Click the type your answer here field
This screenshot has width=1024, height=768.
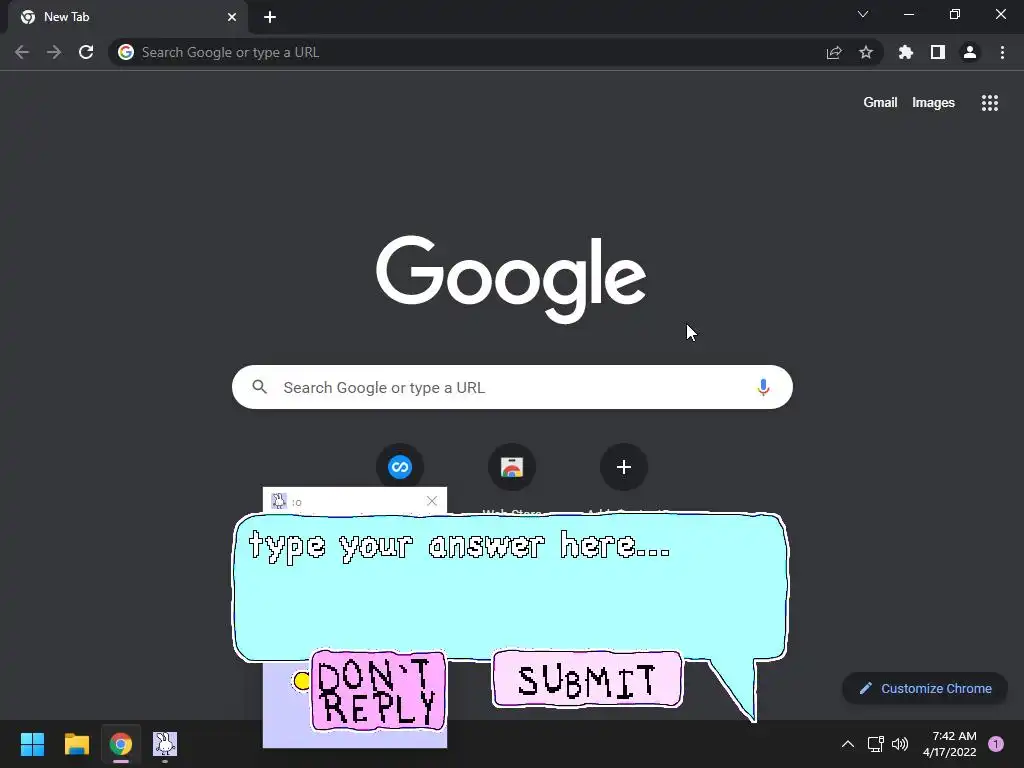(x=511, y=586)
